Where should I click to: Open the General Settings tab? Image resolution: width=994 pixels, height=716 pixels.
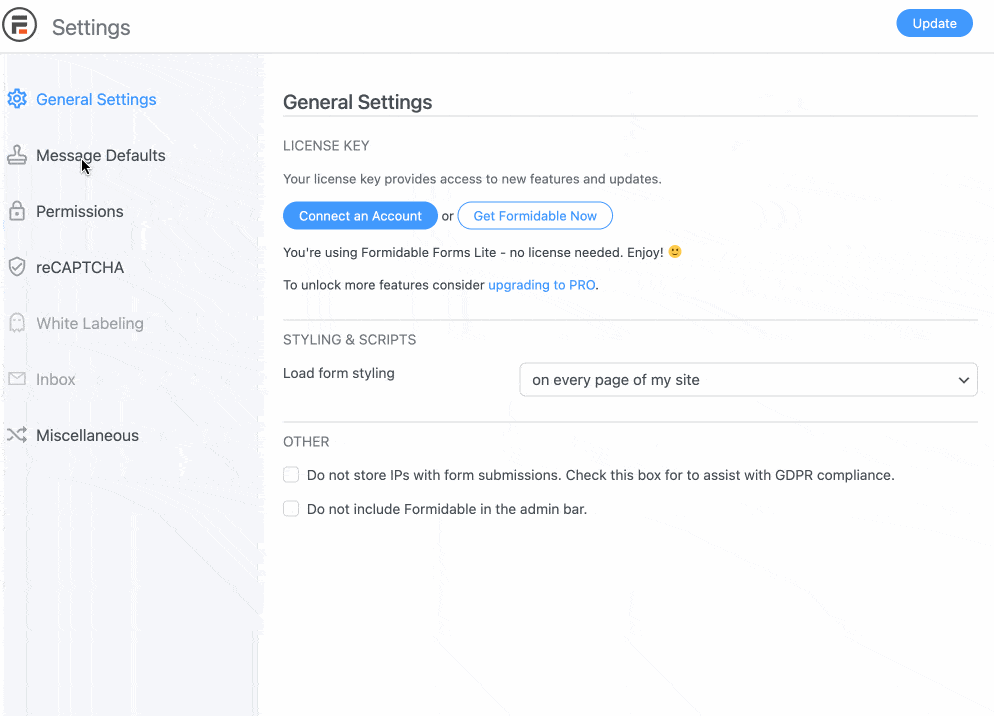click(96, 100)
